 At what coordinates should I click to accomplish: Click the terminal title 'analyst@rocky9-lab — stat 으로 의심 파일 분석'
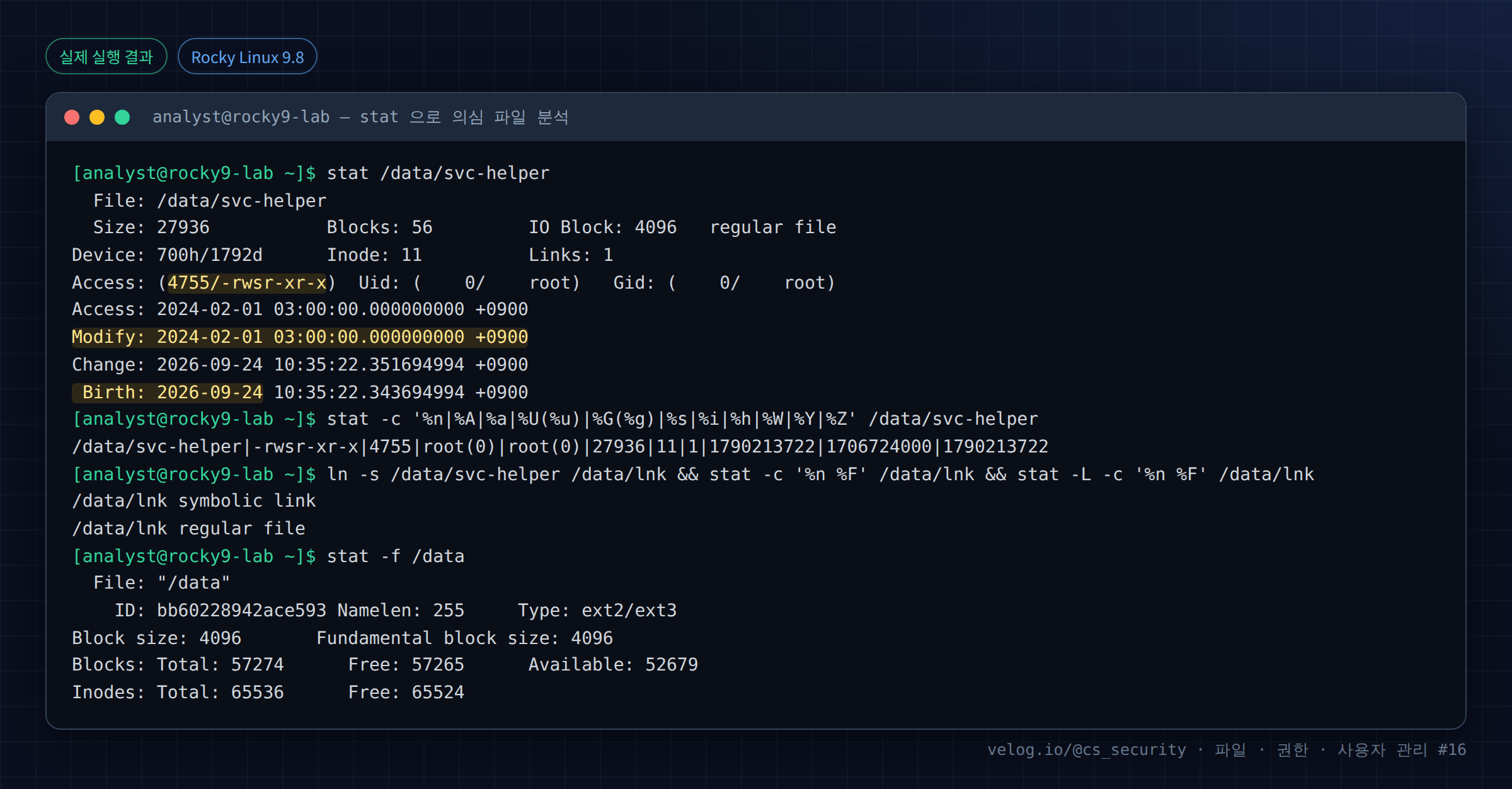[360, 117]
